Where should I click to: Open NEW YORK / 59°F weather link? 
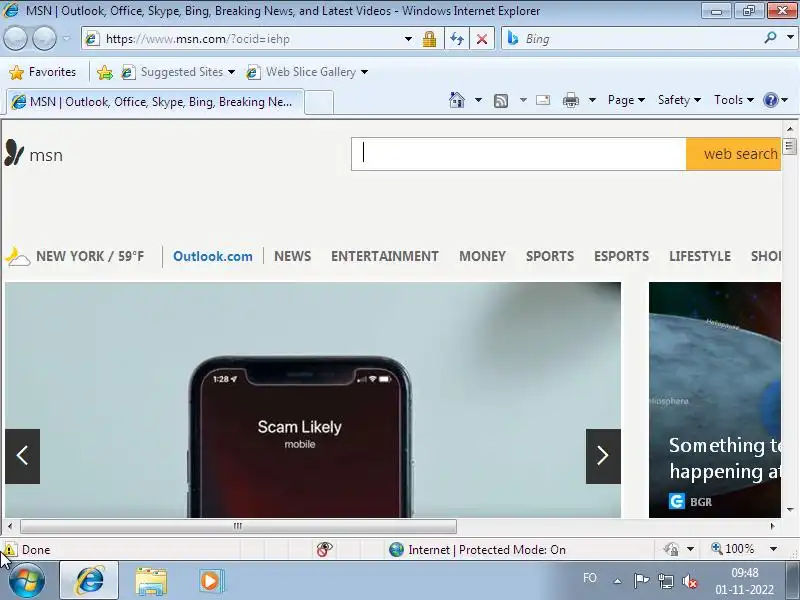[x=90, y=256]
